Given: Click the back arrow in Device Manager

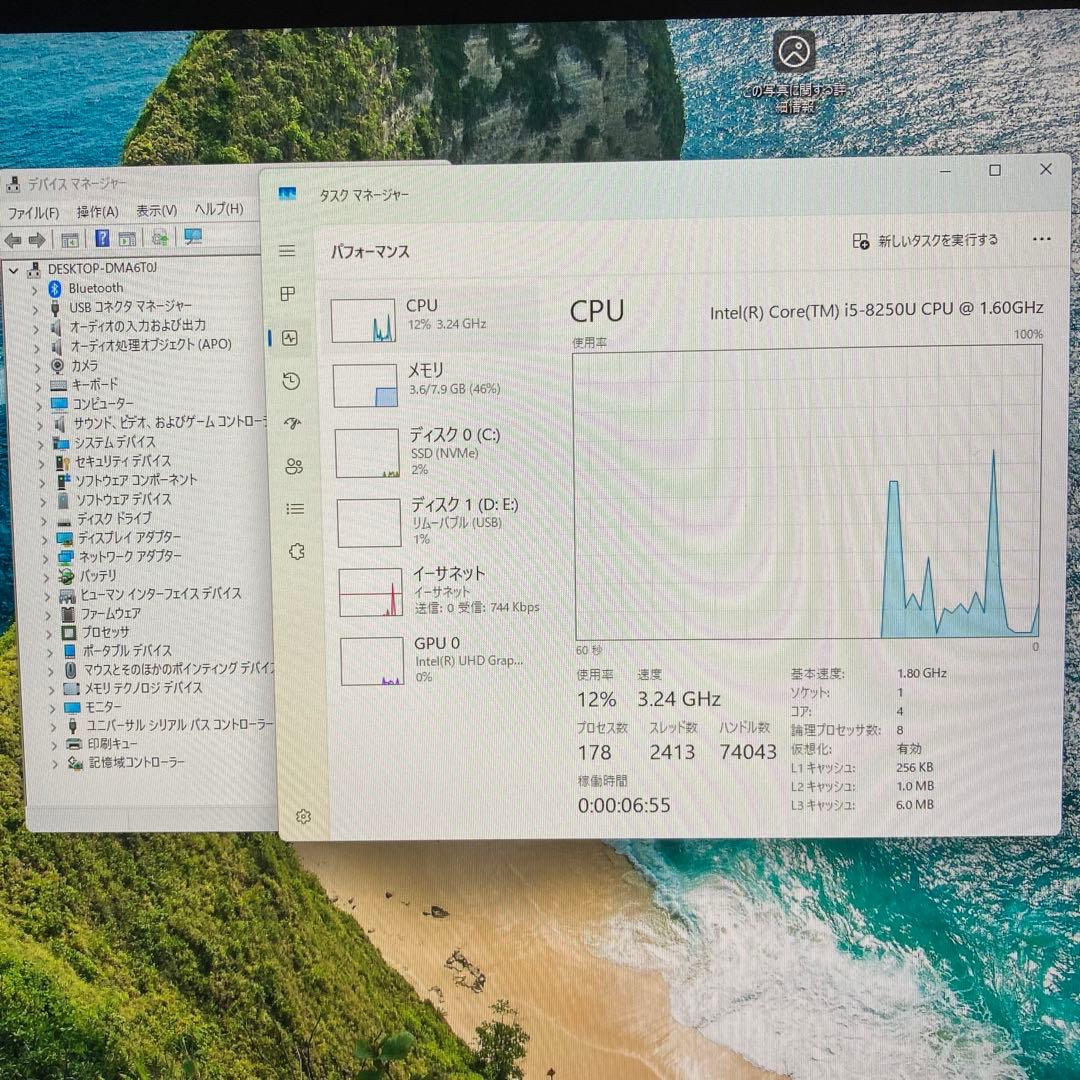Looking at the screenshot, I should 12,238.
